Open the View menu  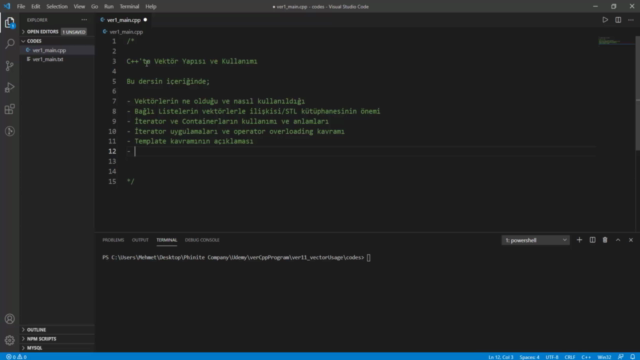pyautogui.click(x=79, y=7)
